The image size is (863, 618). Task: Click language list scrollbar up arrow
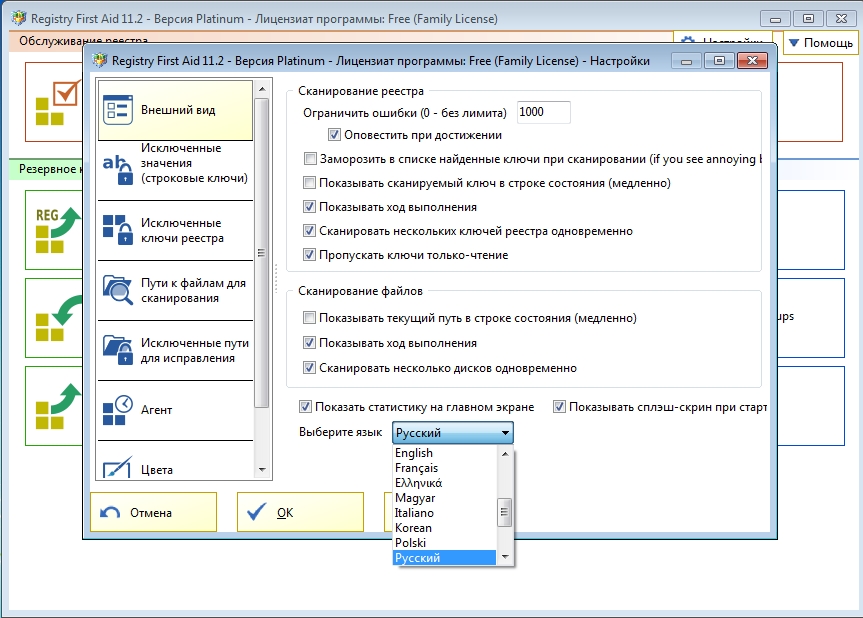click(x=505, y=453)
